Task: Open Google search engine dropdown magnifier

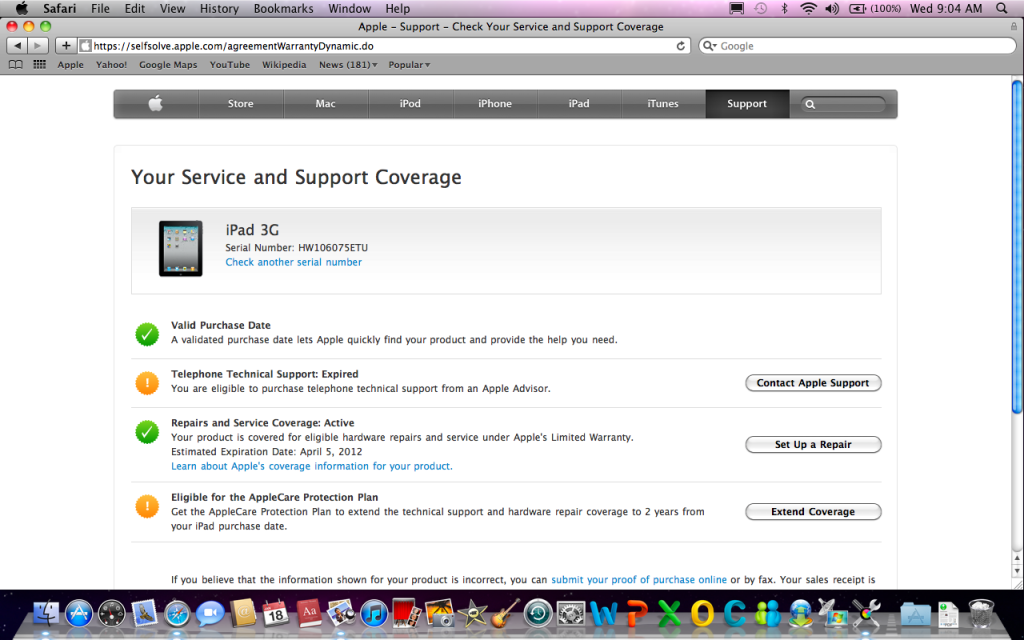Action: pos(710,46)
